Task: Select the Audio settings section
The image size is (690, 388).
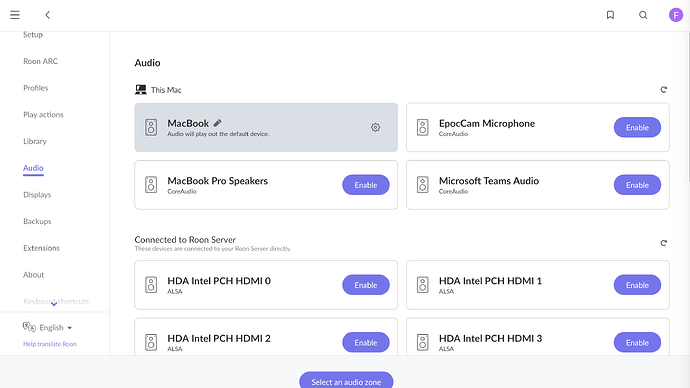Action: click(33, 168)
